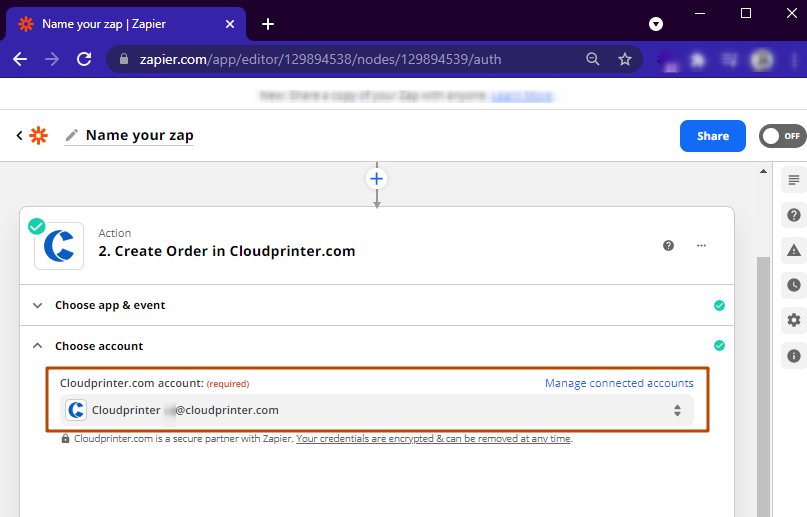The height and width of the screenshot is (517, 807).
Task: Click the Learn More link in the banner
Action: 521,96
